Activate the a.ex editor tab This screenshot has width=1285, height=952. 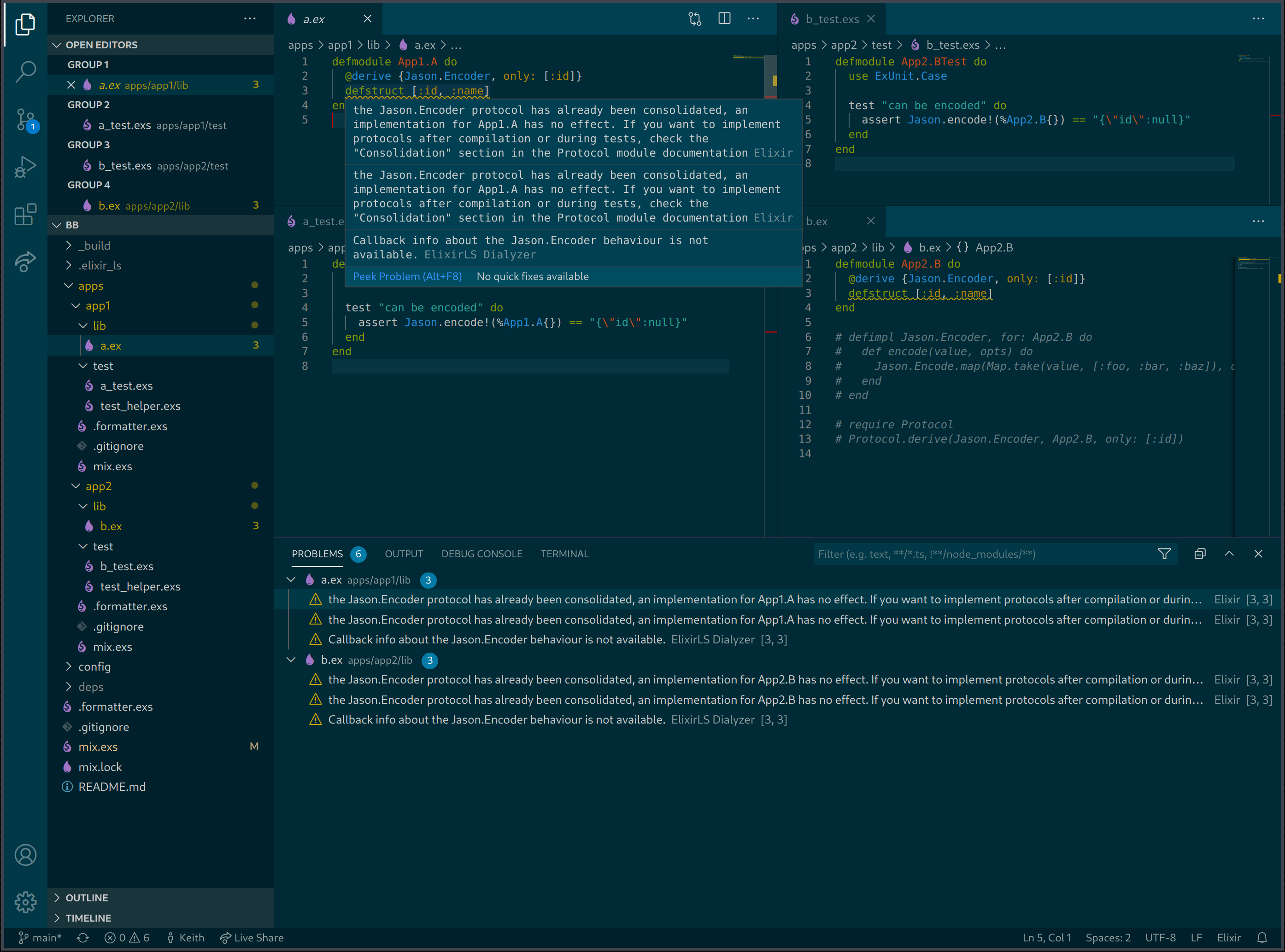click(328, 19)
